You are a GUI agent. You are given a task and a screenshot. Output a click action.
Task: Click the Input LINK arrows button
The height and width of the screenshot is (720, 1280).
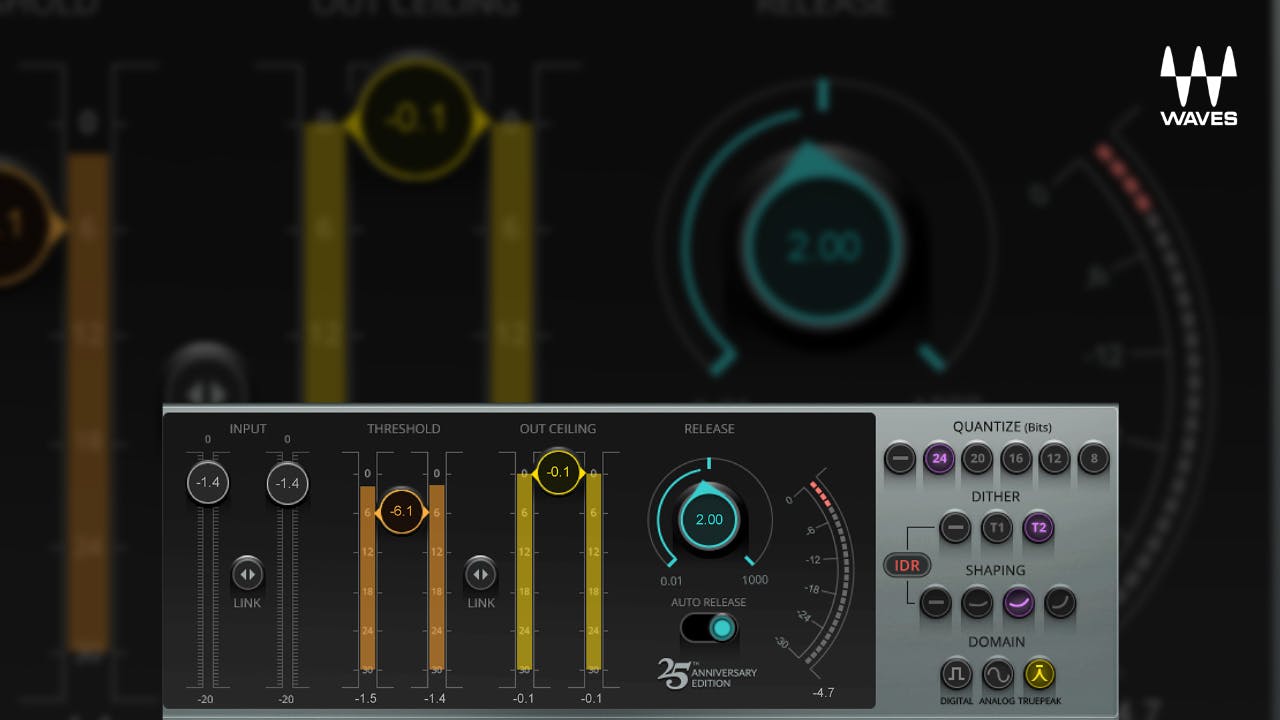247,574
